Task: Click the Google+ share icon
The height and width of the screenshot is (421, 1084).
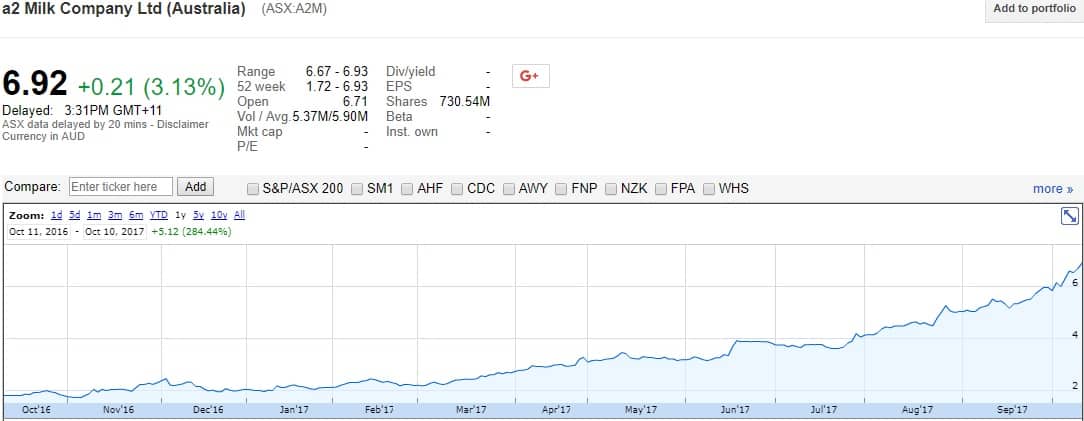Action: [x=530, y=76]
